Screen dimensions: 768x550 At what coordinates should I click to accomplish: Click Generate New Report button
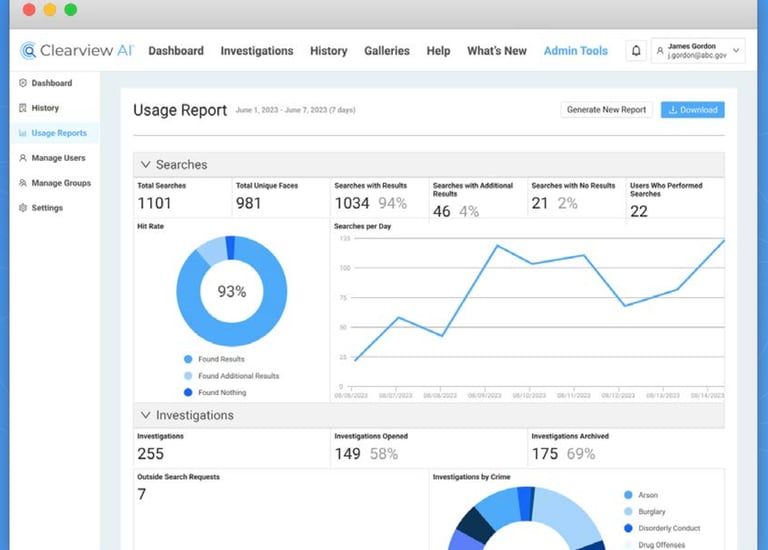[x=606, y=110]
